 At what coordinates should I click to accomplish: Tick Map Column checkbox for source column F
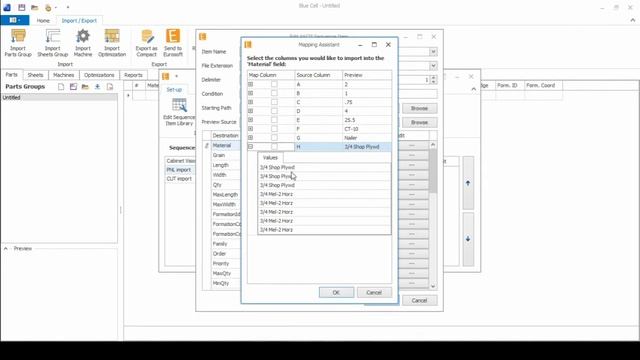[x=274, y=129]
